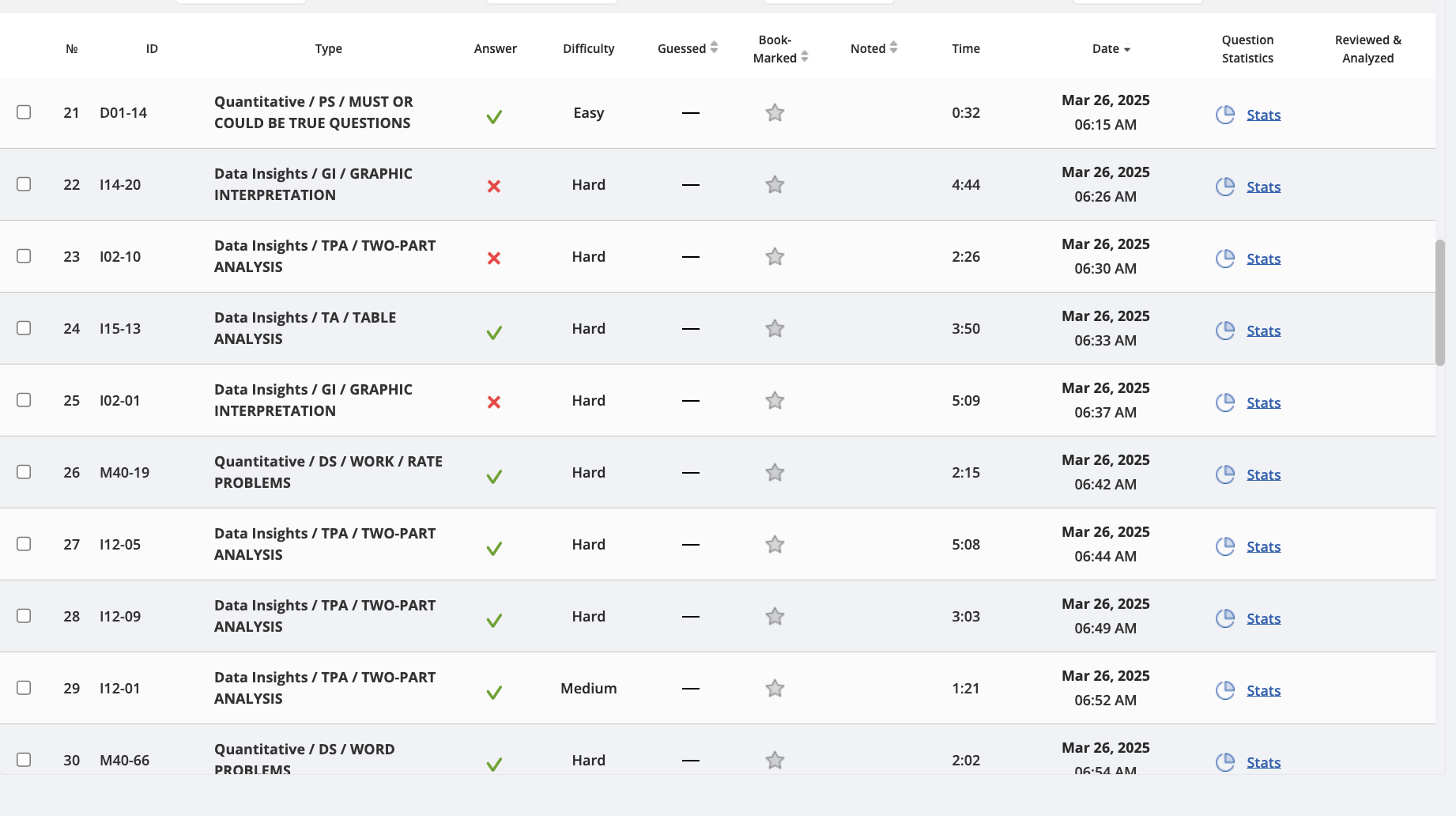Reverse the Date column sort order

coord(1110,48)
